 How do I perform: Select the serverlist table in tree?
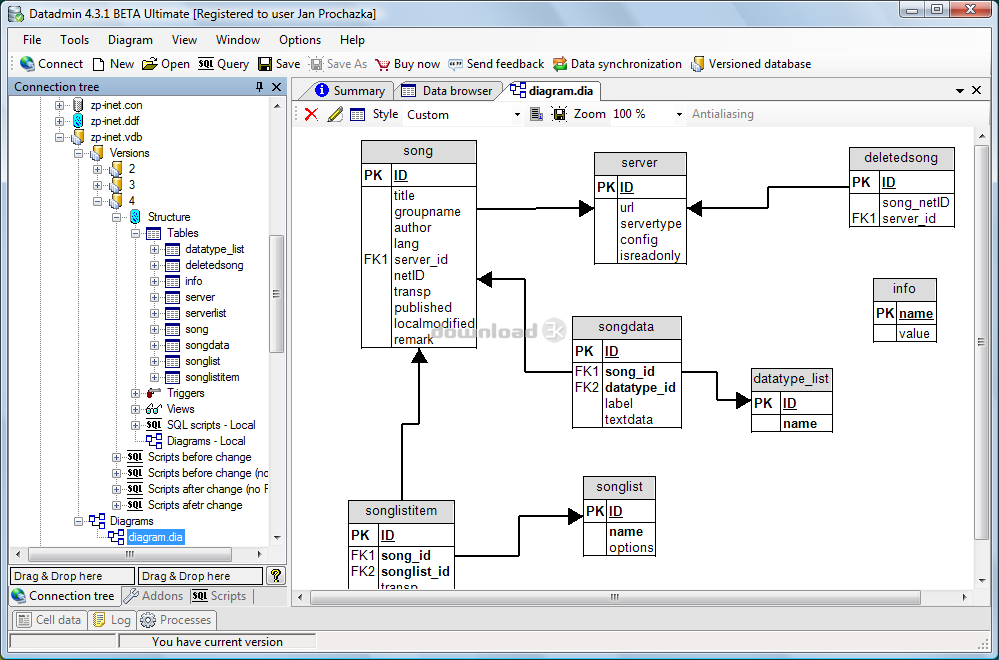point(205,313)
